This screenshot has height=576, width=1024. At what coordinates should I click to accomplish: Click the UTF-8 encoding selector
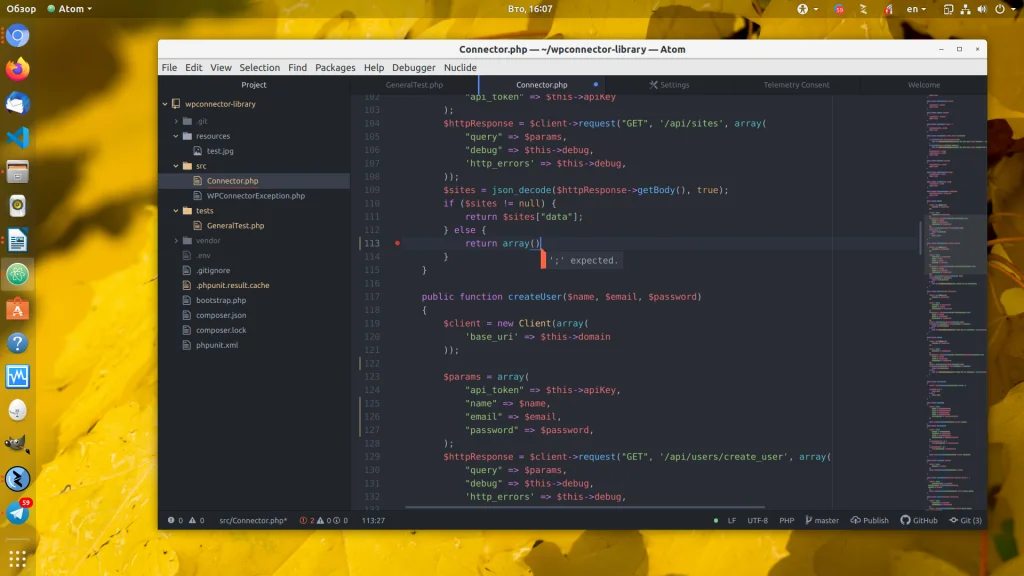(757, 520)
